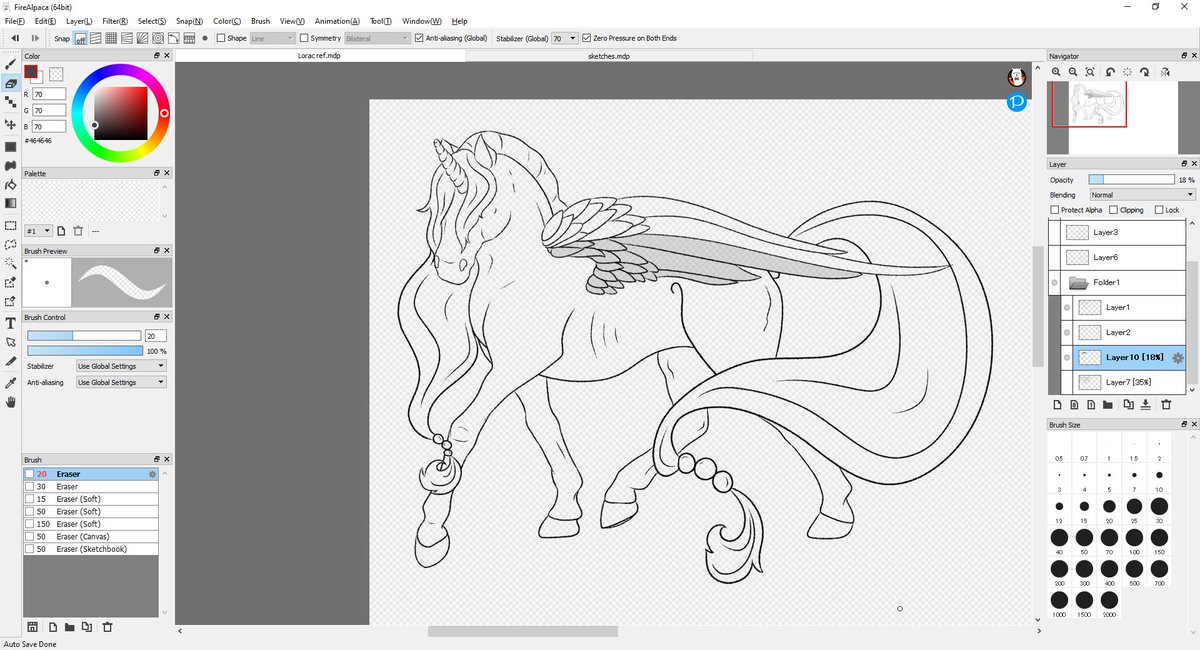Image resolution: width=1200 pixels, height=650 pixels.
Task: Click the Move tool icon
Action: coord(10,125)
